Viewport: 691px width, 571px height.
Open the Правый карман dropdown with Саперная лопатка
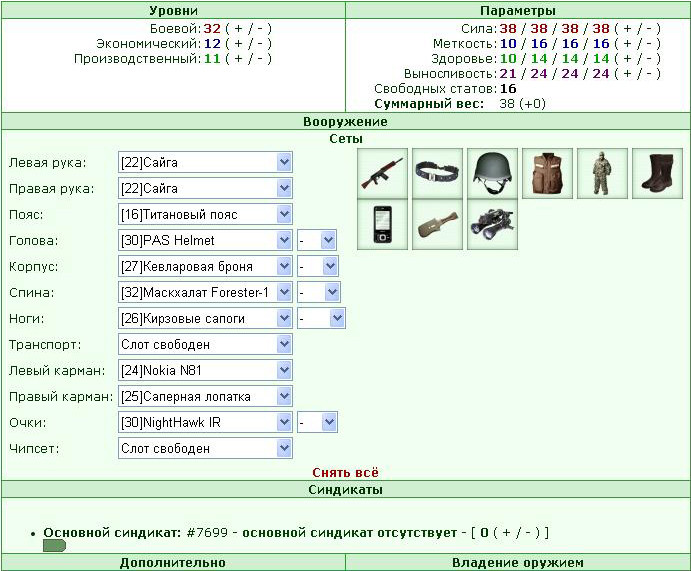(x=205, y=397)
